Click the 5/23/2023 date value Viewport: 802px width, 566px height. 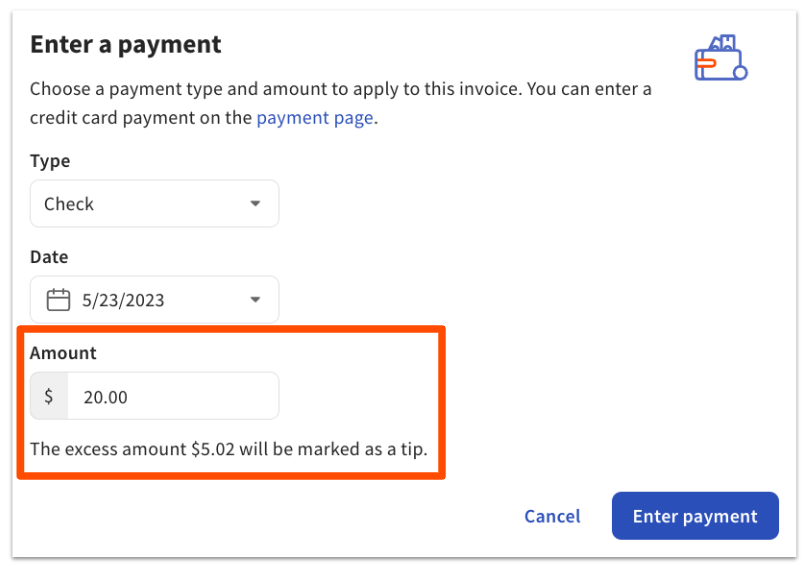pos(124,300)
